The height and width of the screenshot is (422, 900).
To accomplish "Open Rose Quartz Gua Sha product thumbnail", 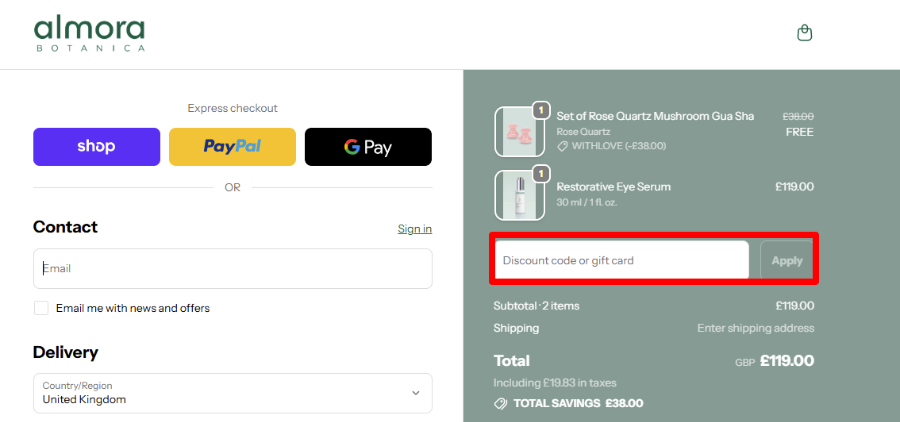I will [519, 132].
